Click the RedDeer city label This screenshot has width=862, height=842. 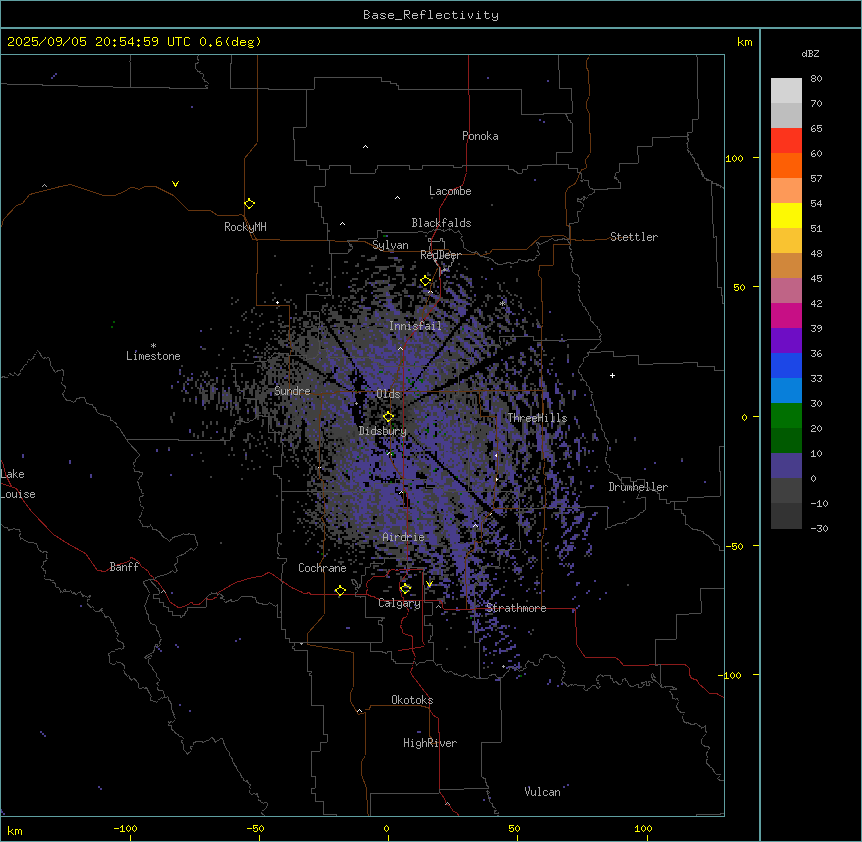click(x=440, y=255)
